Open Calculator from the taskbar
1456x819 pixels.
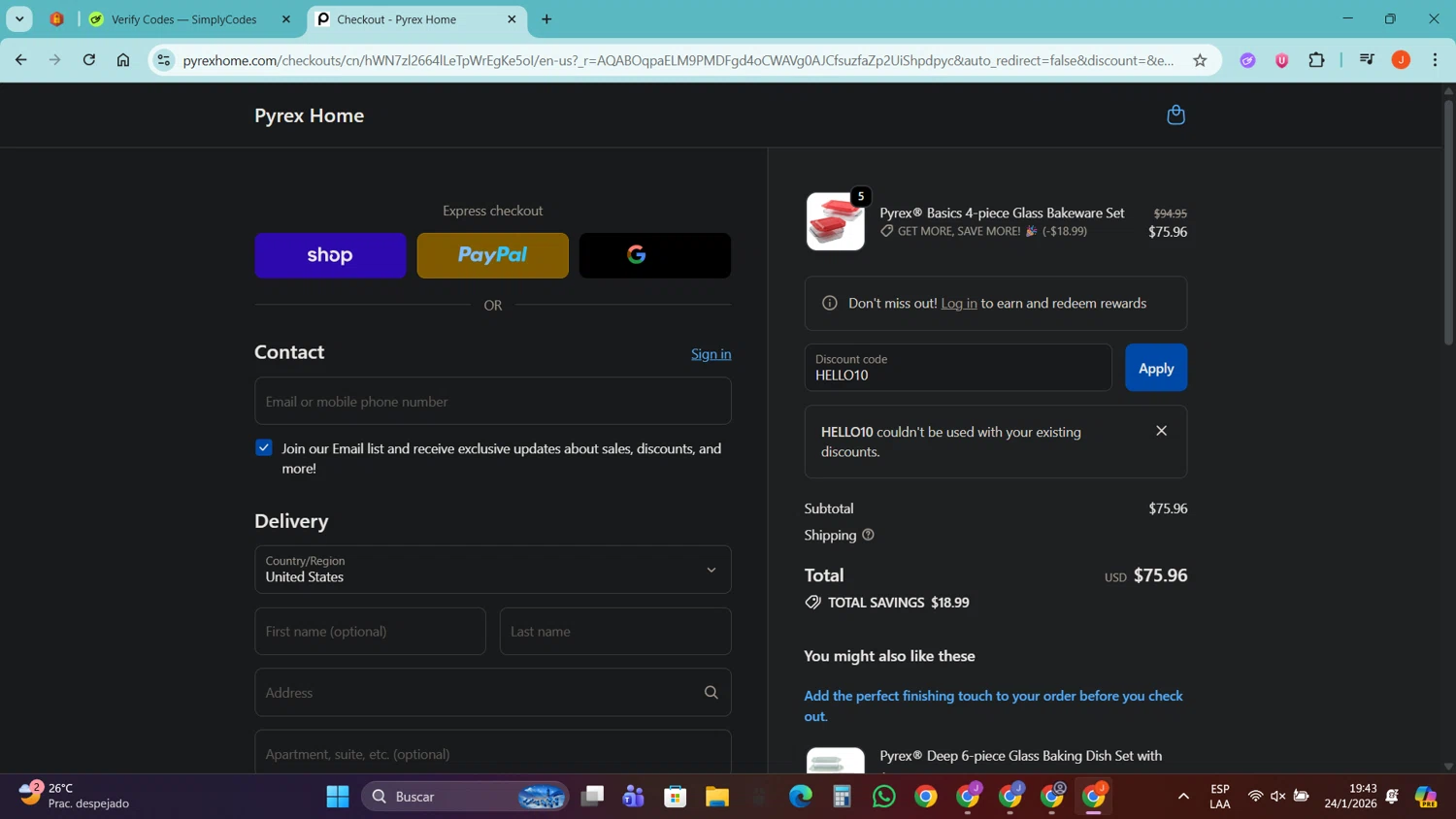pos(842,797)
